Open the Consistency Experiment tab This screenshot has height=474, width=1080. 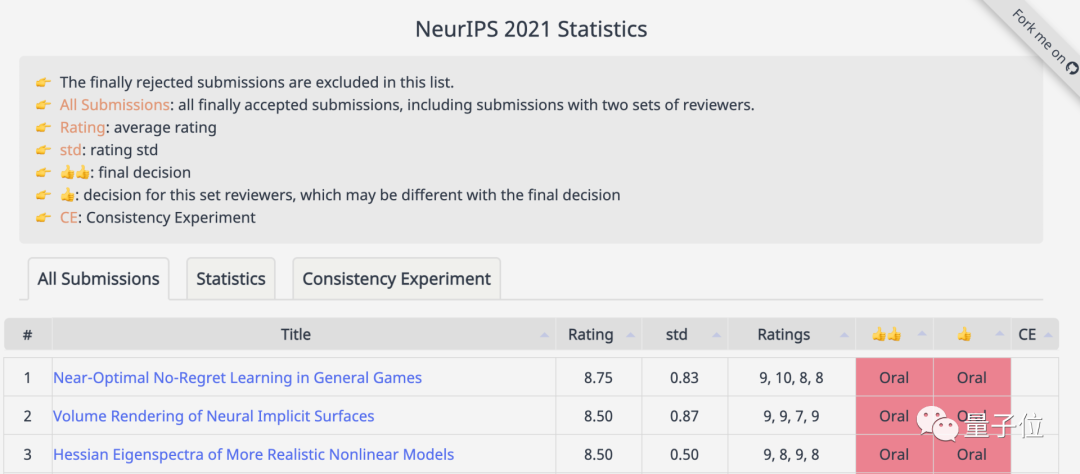(x=396, y=279)
